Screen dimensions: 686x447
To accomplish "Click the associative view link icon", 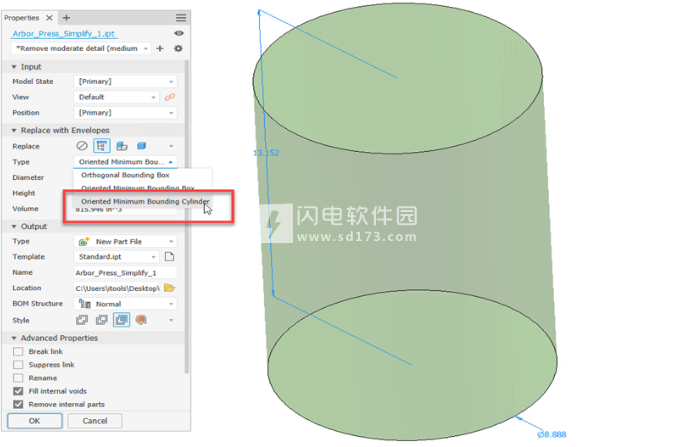I will pos(170,97).
